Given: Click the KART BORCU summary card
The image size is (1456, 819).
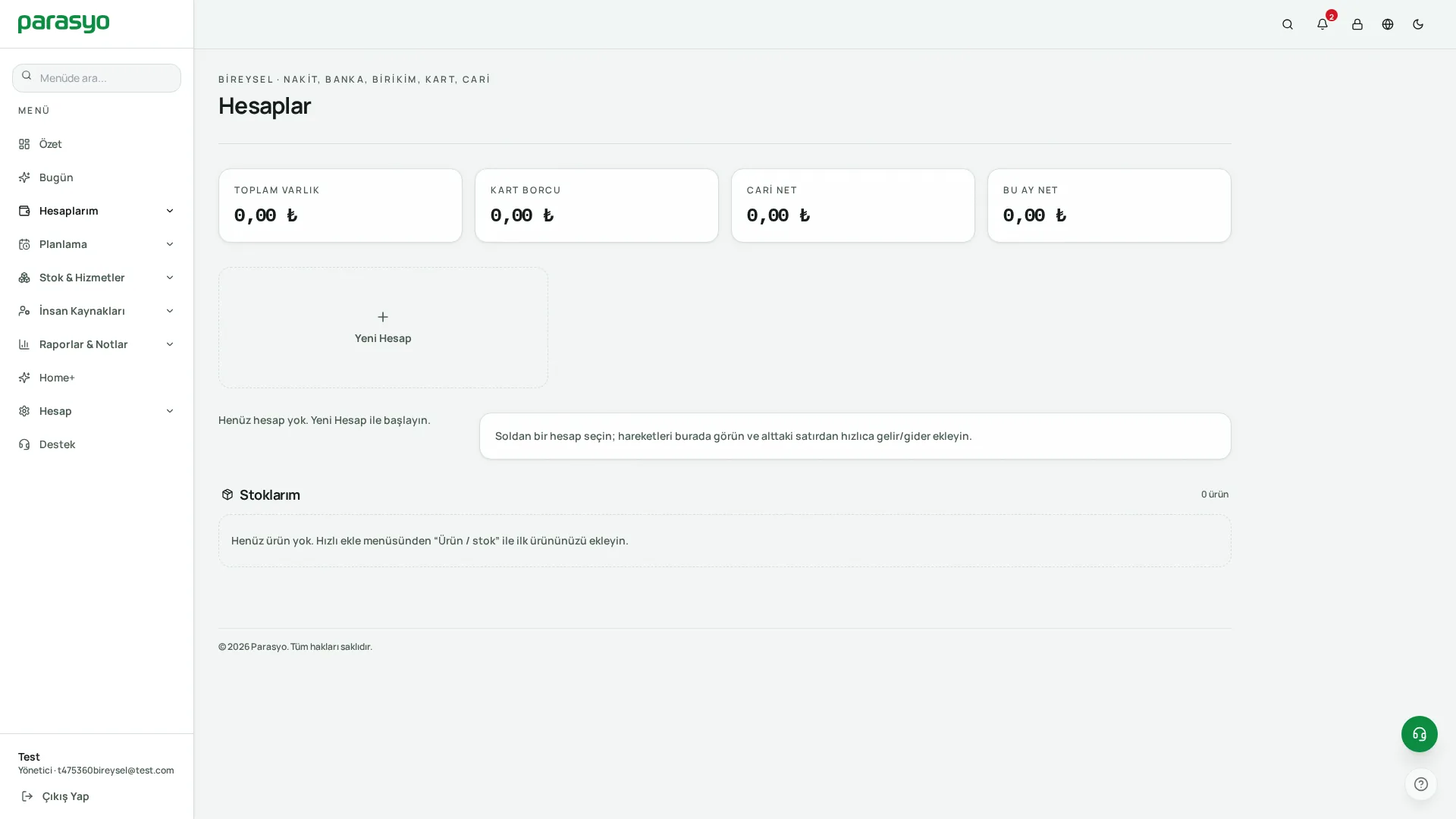Looking at the screenshot, I should click(597, 206).
